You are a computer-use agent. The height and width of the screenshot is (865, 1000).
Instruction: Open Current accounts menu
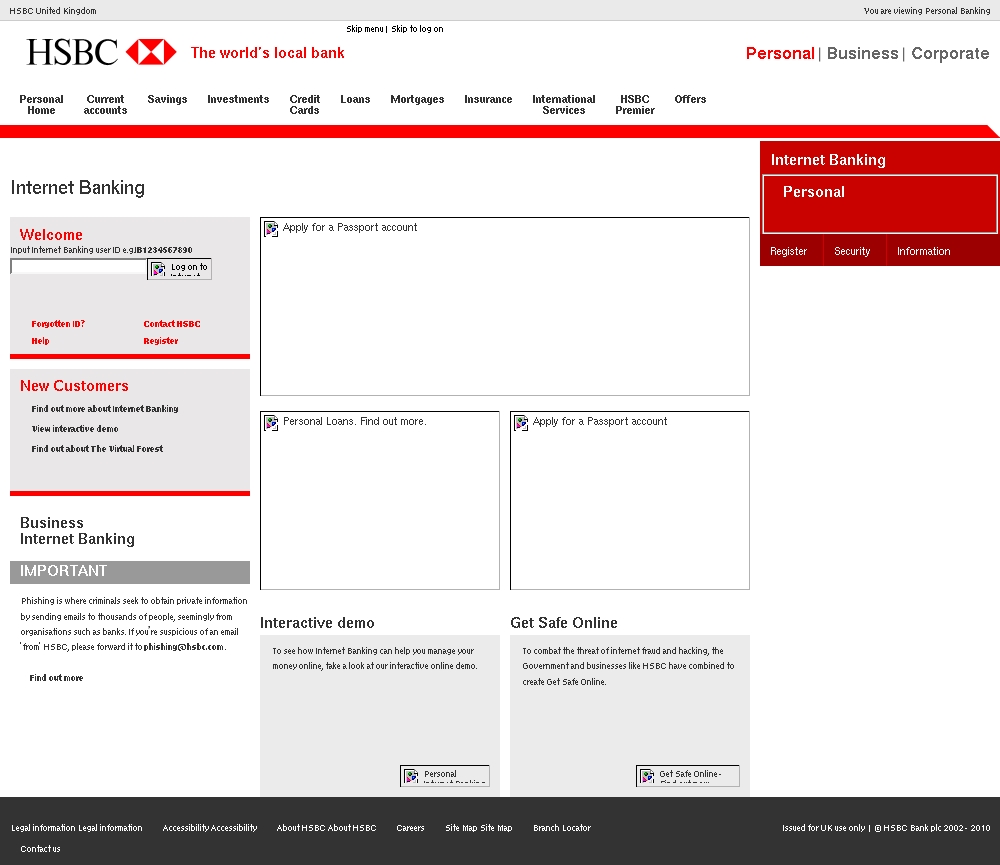(105, 105)
